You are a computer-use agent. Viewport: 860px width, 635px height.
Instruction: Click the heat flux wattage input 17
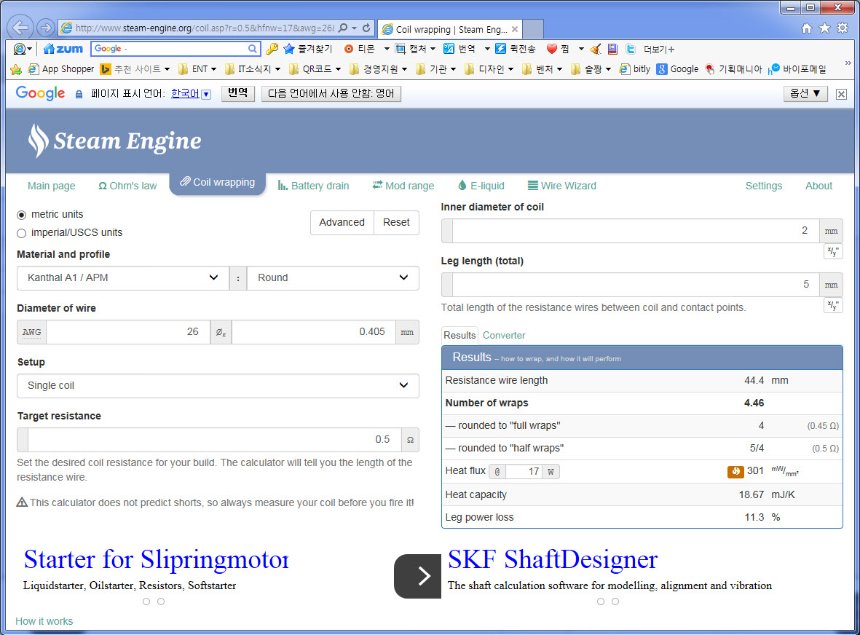pyautogui.click(x=524, y=472)
